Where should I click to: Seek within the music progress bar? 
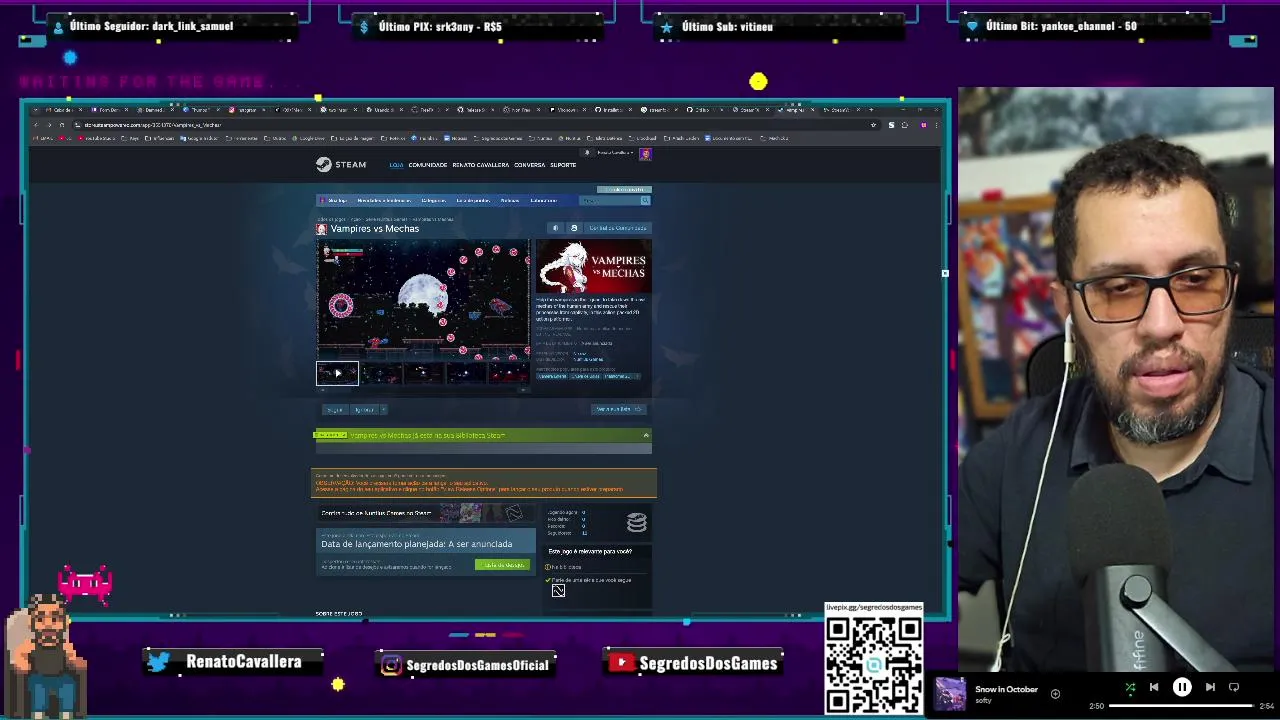click(x=1181, y=706)
